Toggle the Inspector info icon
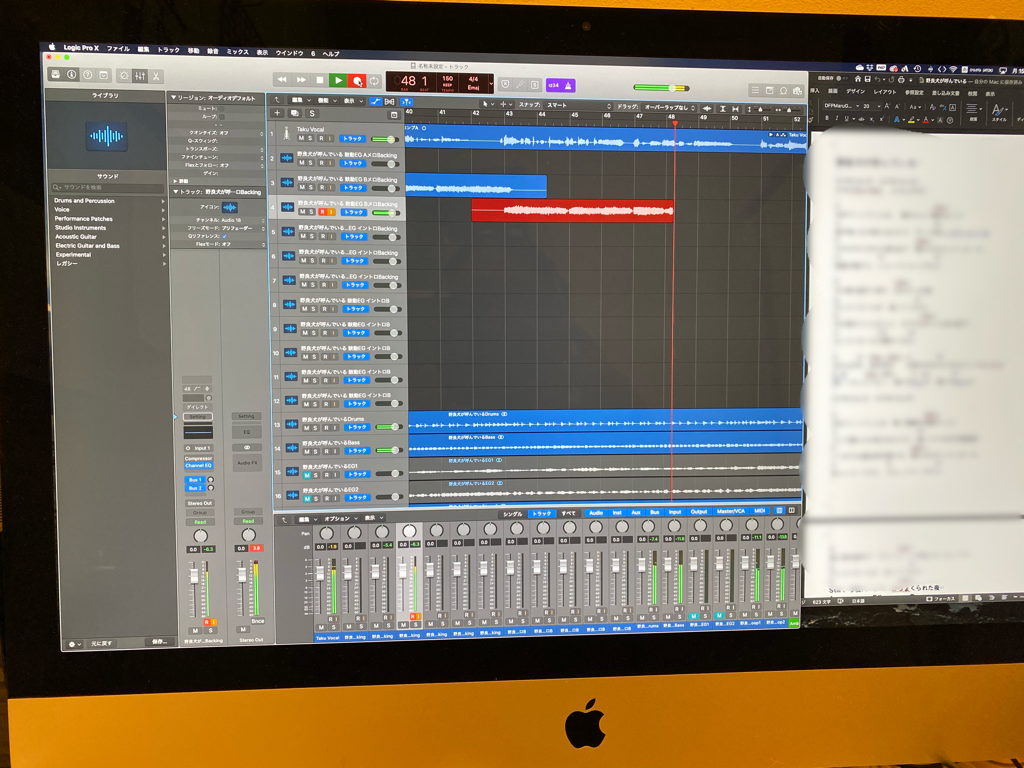 pos(72,74)
